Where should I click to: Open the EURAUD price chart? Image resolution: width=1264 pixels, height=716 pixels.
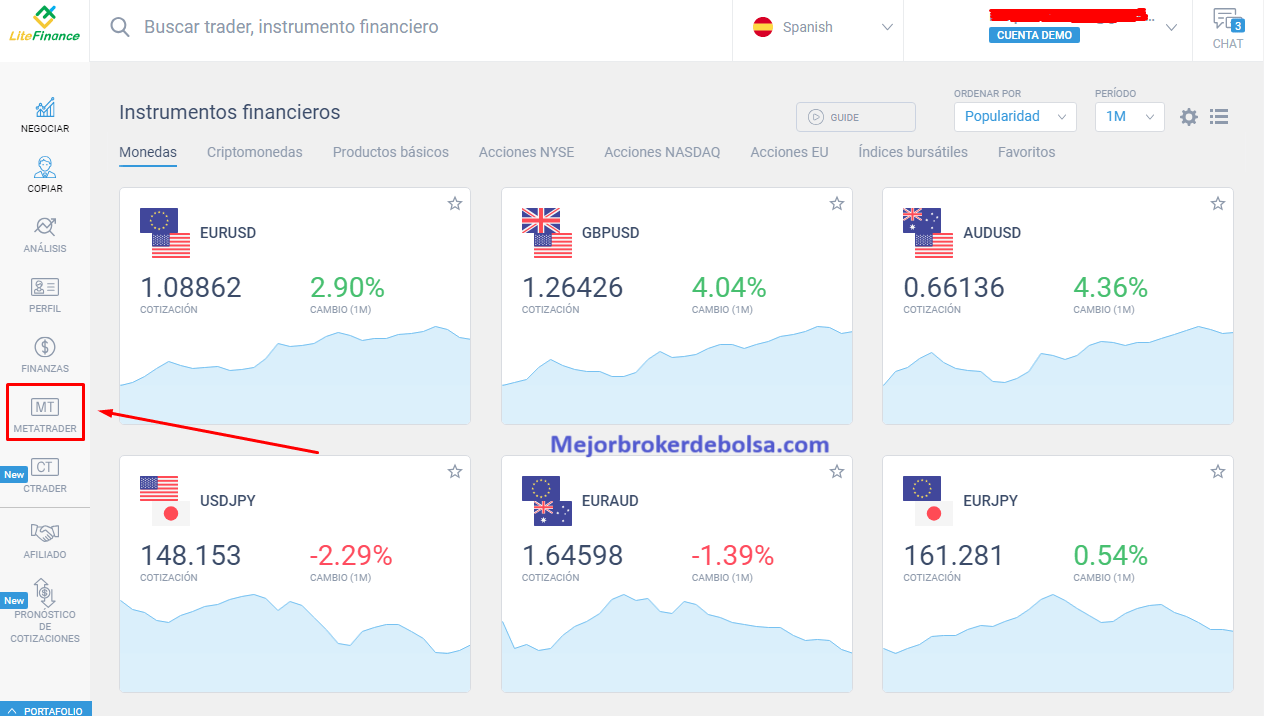click(677, 642)
